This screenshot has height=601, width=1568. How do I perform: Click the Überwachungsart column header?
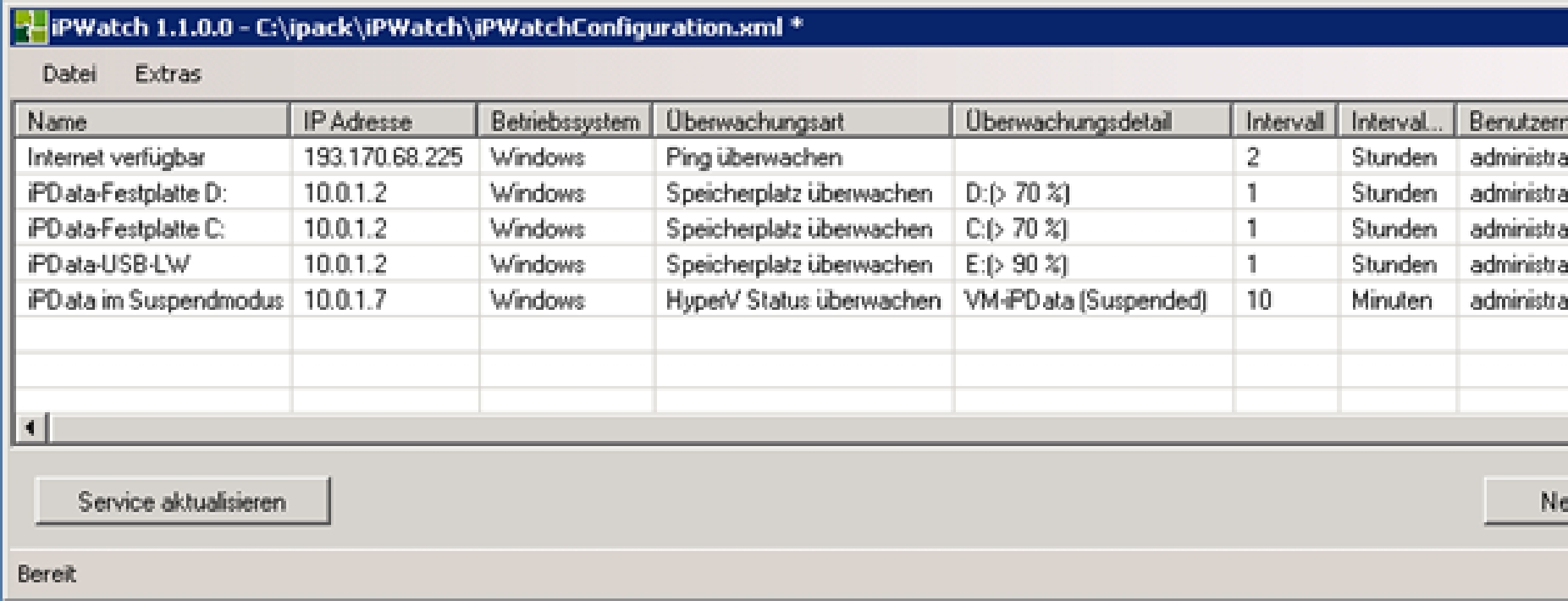[803, 122]
